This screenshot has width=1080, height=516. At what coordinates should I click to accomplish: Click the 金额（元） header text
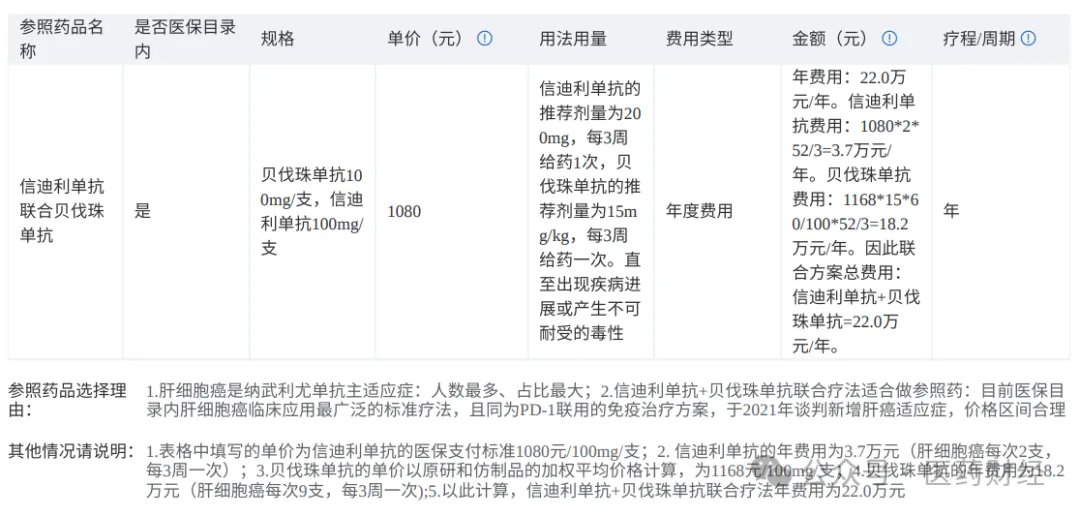tap(830, 39)
